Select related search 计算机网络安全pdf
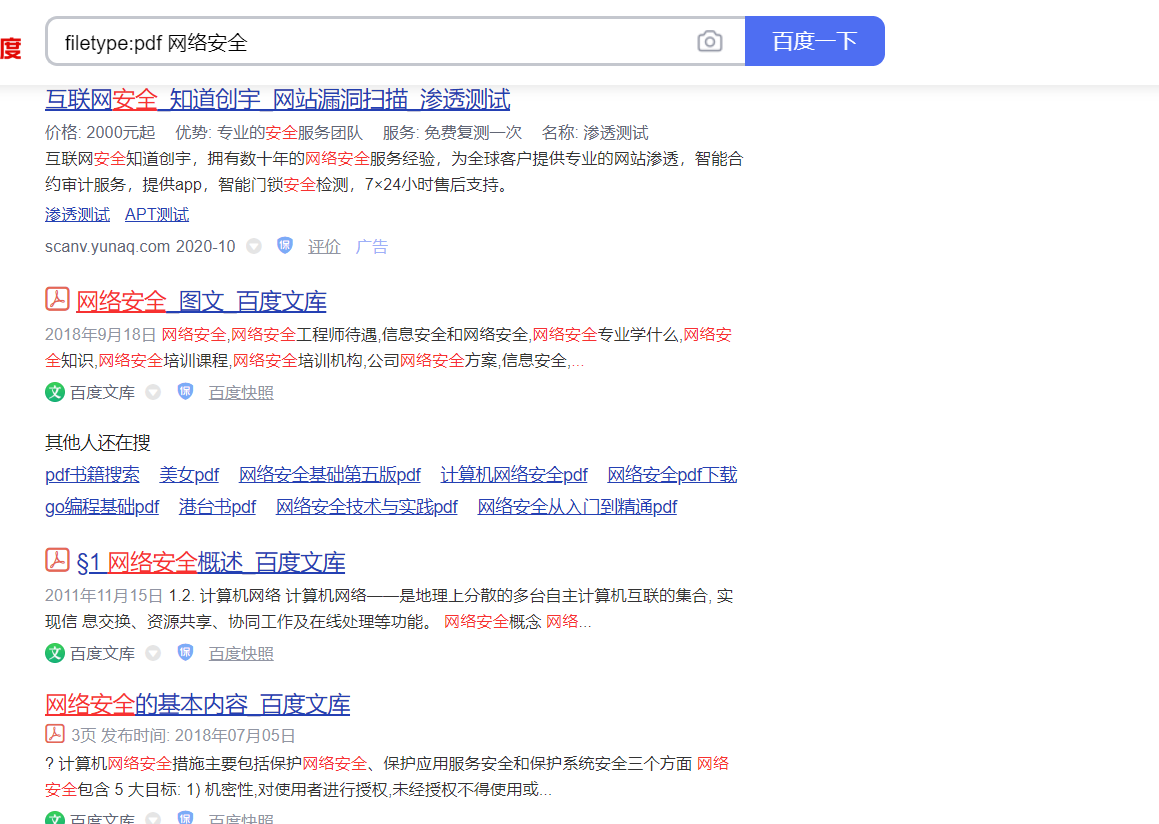The width and height of the screenshot is (1159, 824). point(514,474)
